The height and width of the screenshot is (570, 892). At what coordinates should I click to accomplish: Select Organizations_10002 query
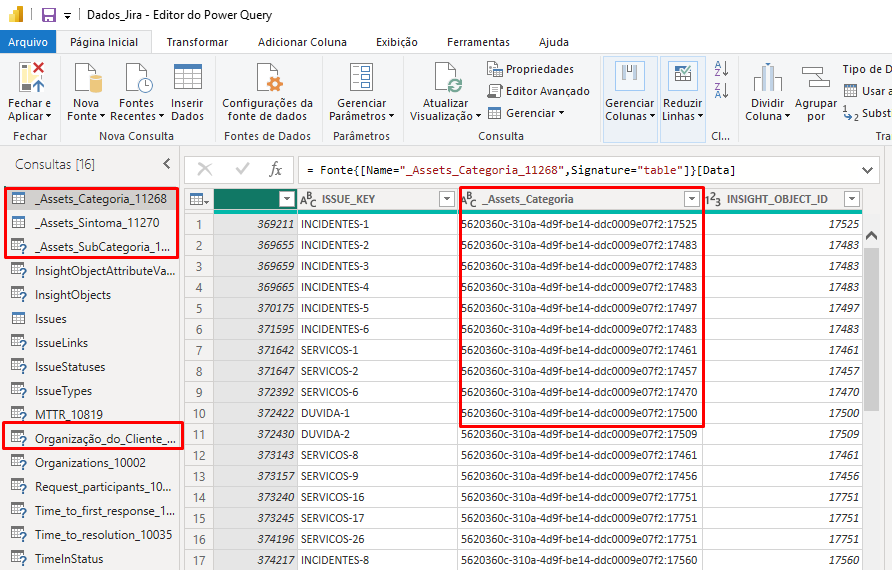click(x=91, y=462)
